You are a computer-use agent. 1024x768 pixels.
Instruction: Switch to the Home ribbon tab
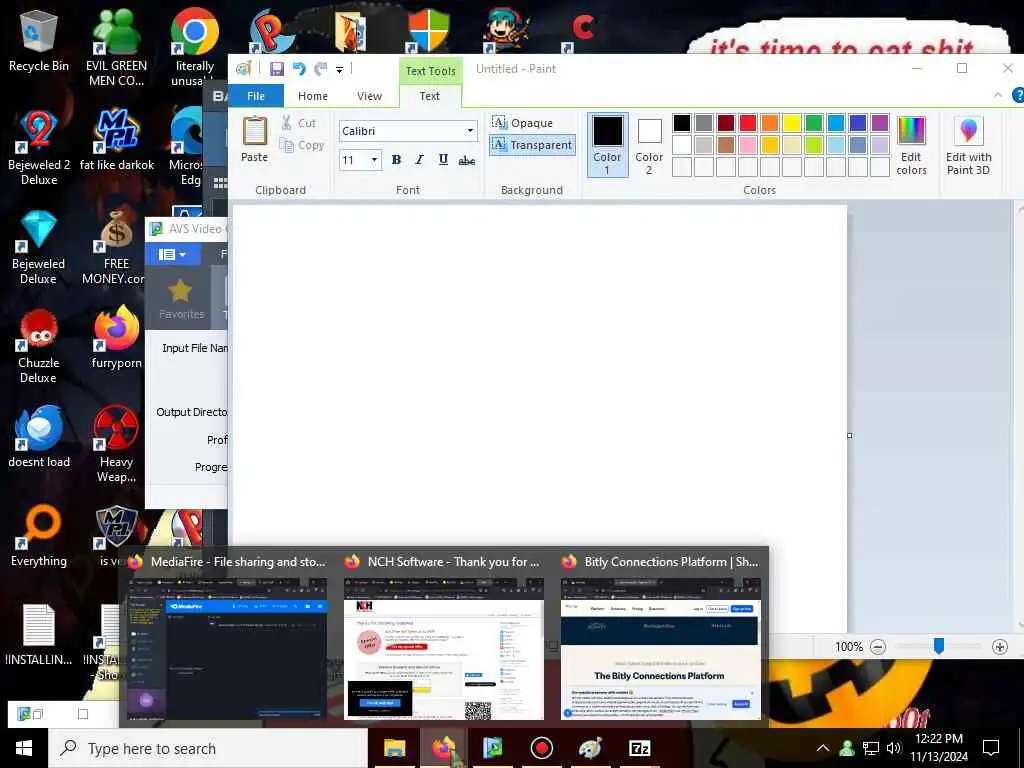pyautogui.click(x=313, y=96)
